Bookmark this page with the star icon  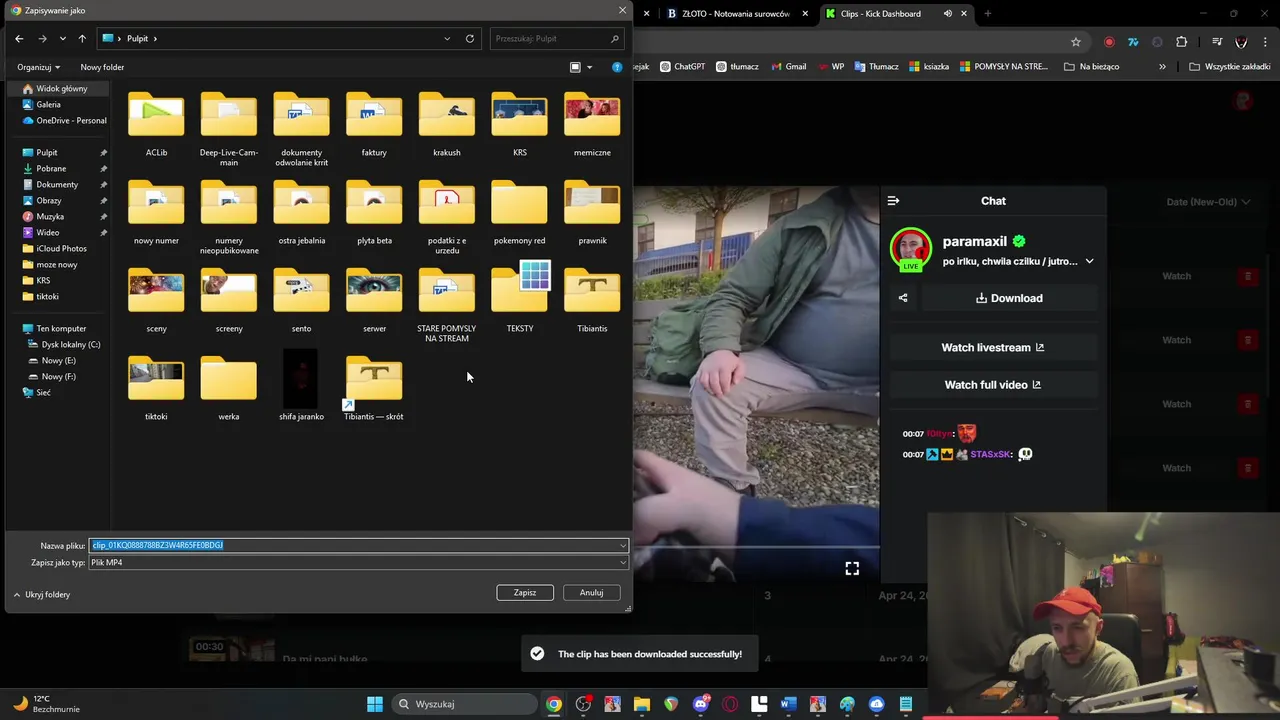pyautogui.click(x=1076, y=42)
